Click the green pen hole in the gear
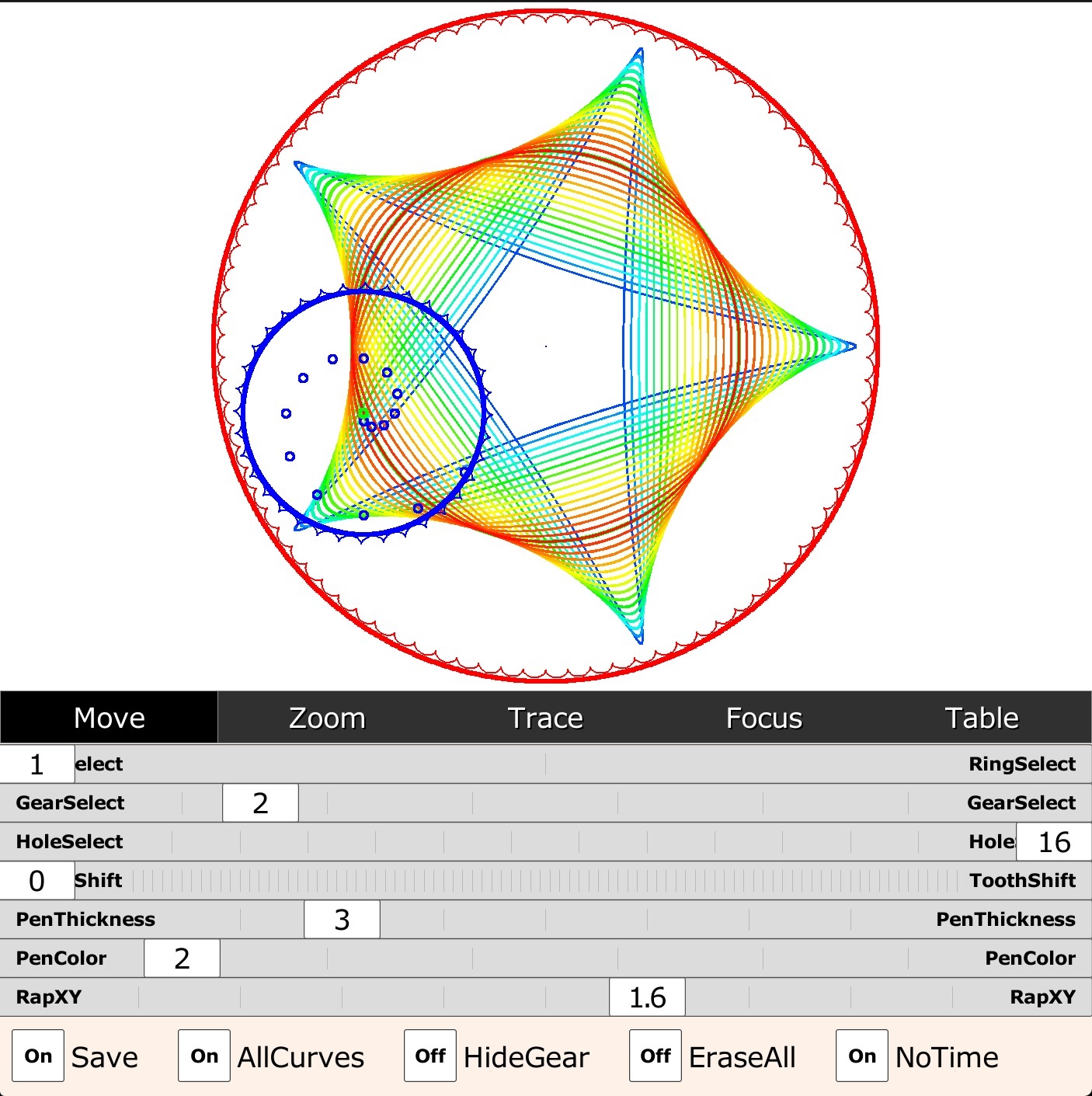The width and height of the screenshot is (1092, 1096). [363, 412]
